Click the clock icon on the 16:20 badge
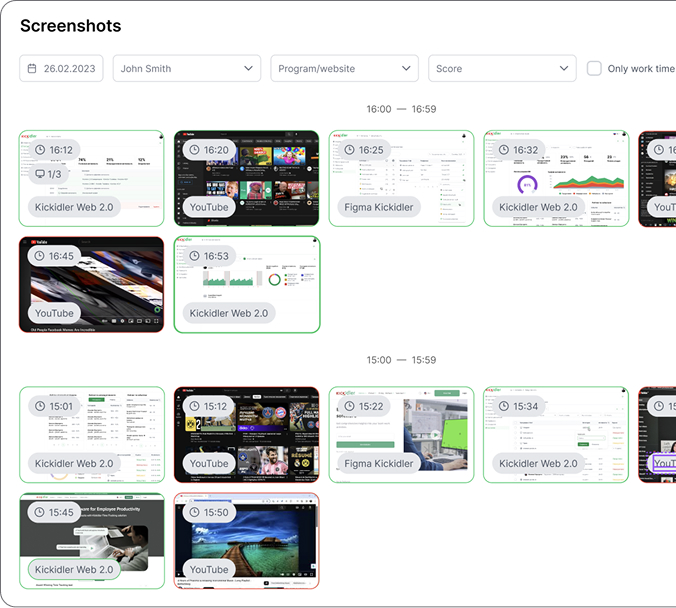Image resolution: width=676 pixels, height=608 pixels. click(194, 150)
